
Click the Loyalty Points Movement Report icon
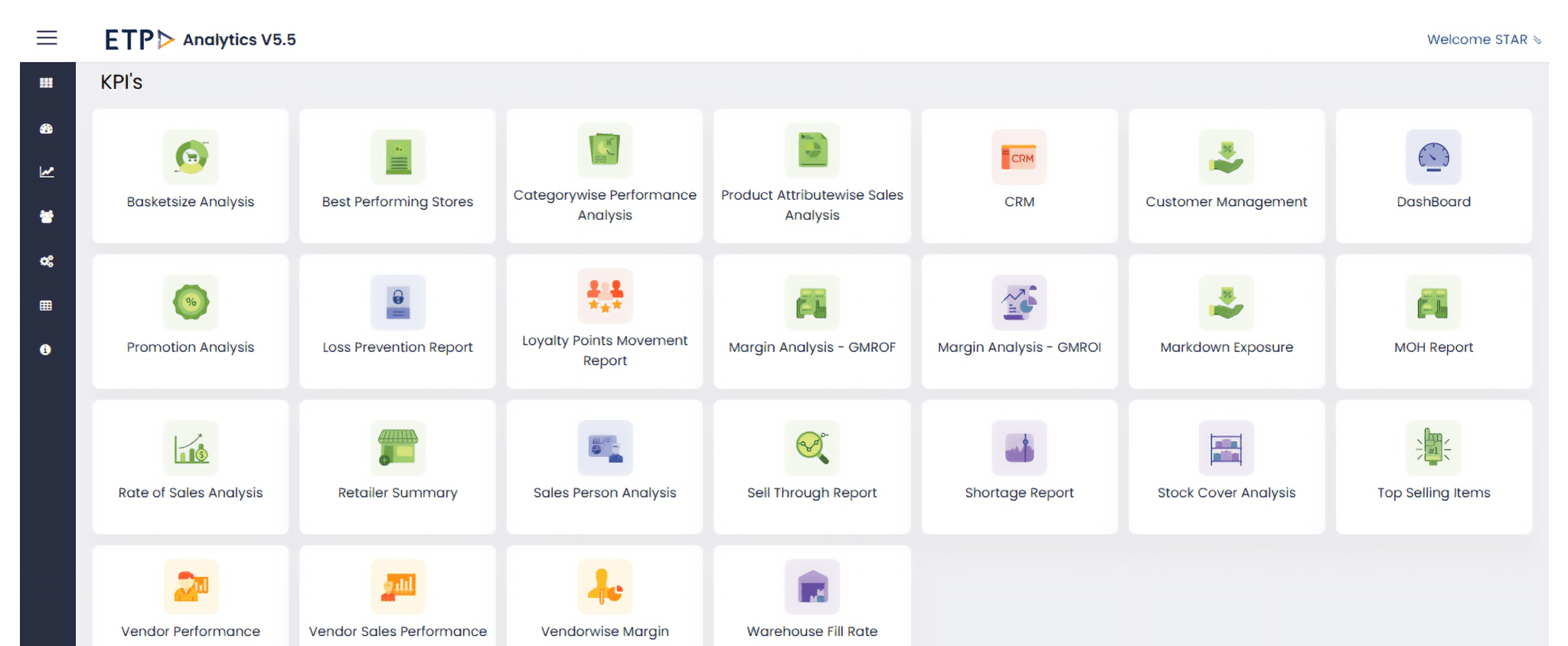[605, 295]
